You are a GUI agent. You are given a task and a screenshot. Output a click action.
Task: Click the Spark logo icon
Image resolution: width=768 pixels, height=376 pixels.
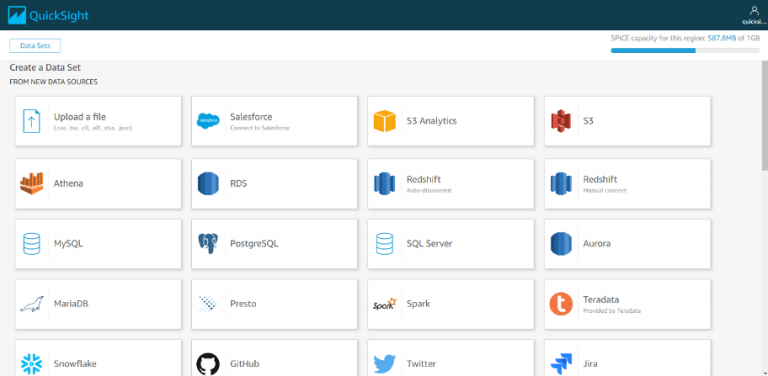coord(384,304)
